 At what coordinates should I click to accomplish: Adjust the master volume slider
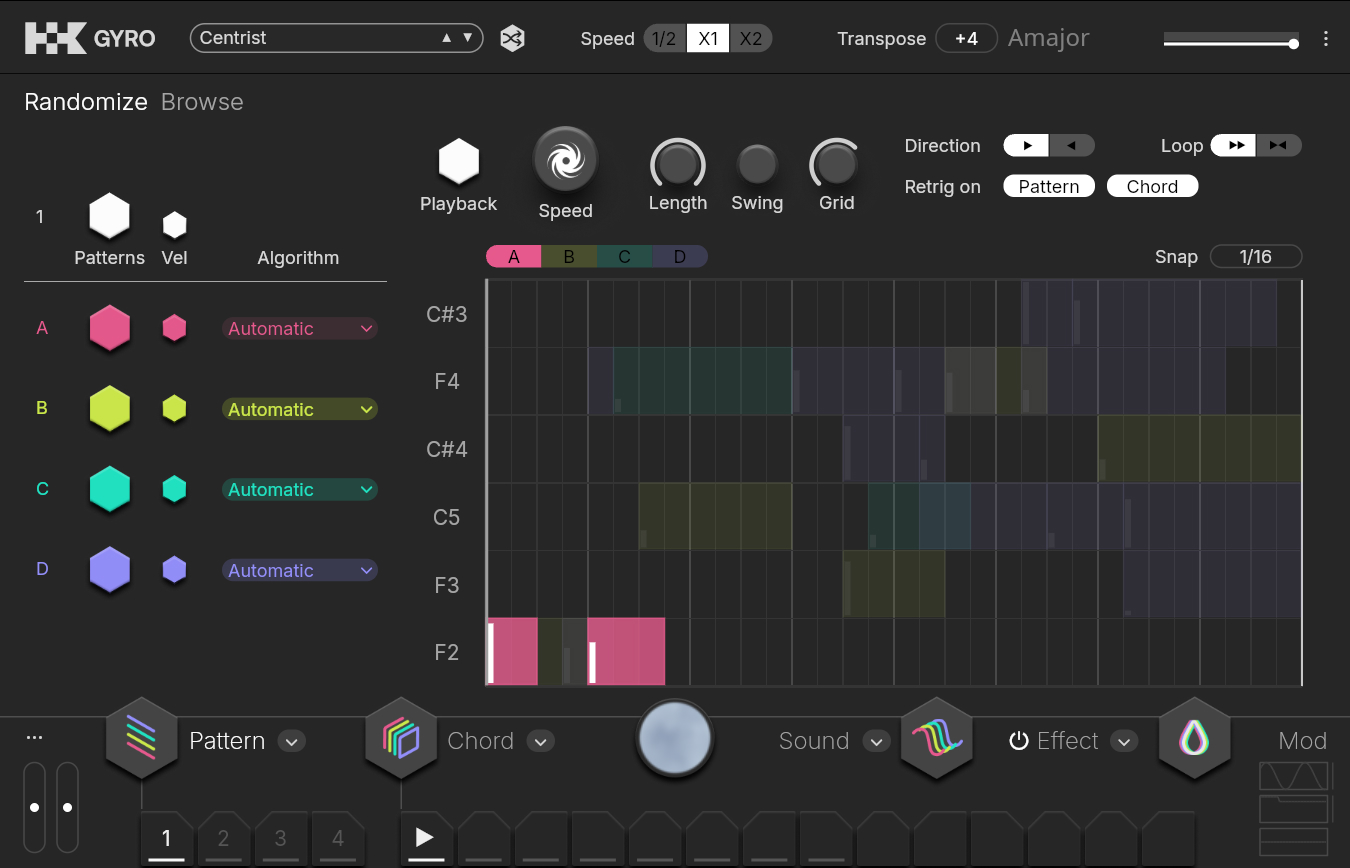[1231, 43]
